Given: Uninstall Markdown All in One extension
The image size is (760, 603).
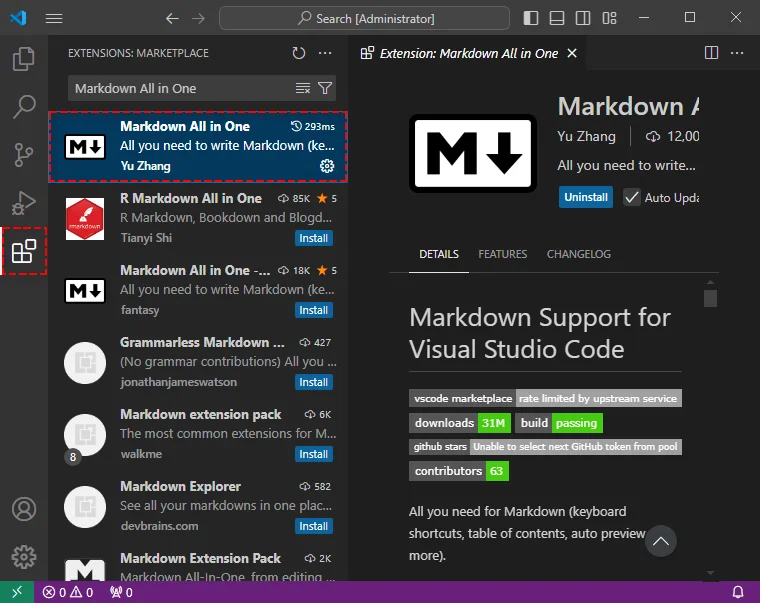Looking at the screenshot, I should [x=586, y=197].
